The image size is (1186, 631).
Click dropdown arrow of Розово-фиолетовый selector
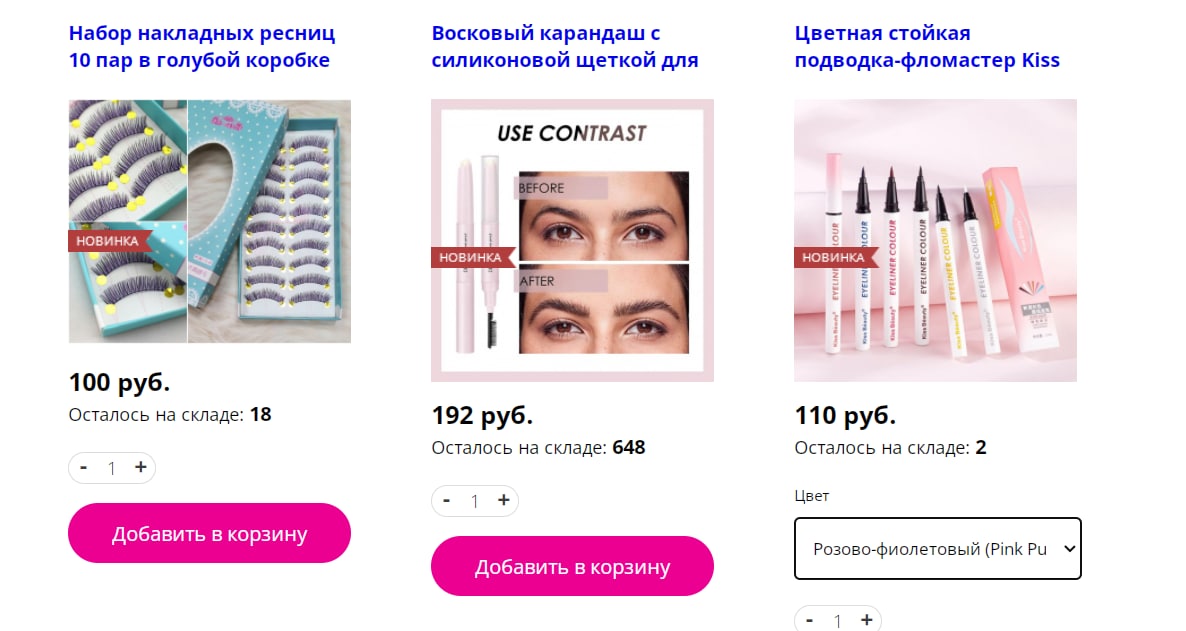tap(1069, 549)
